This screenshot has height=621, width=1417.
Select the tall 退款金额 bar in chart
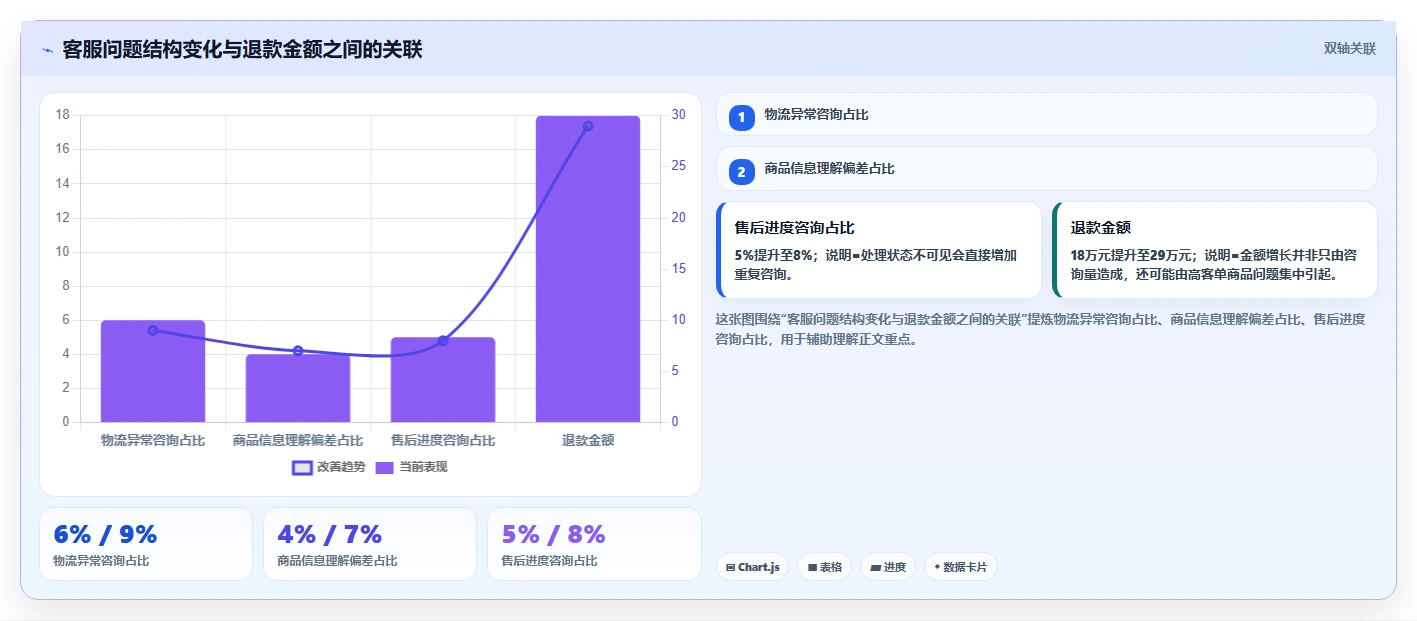pyautogui.click(x=588, y=269)
